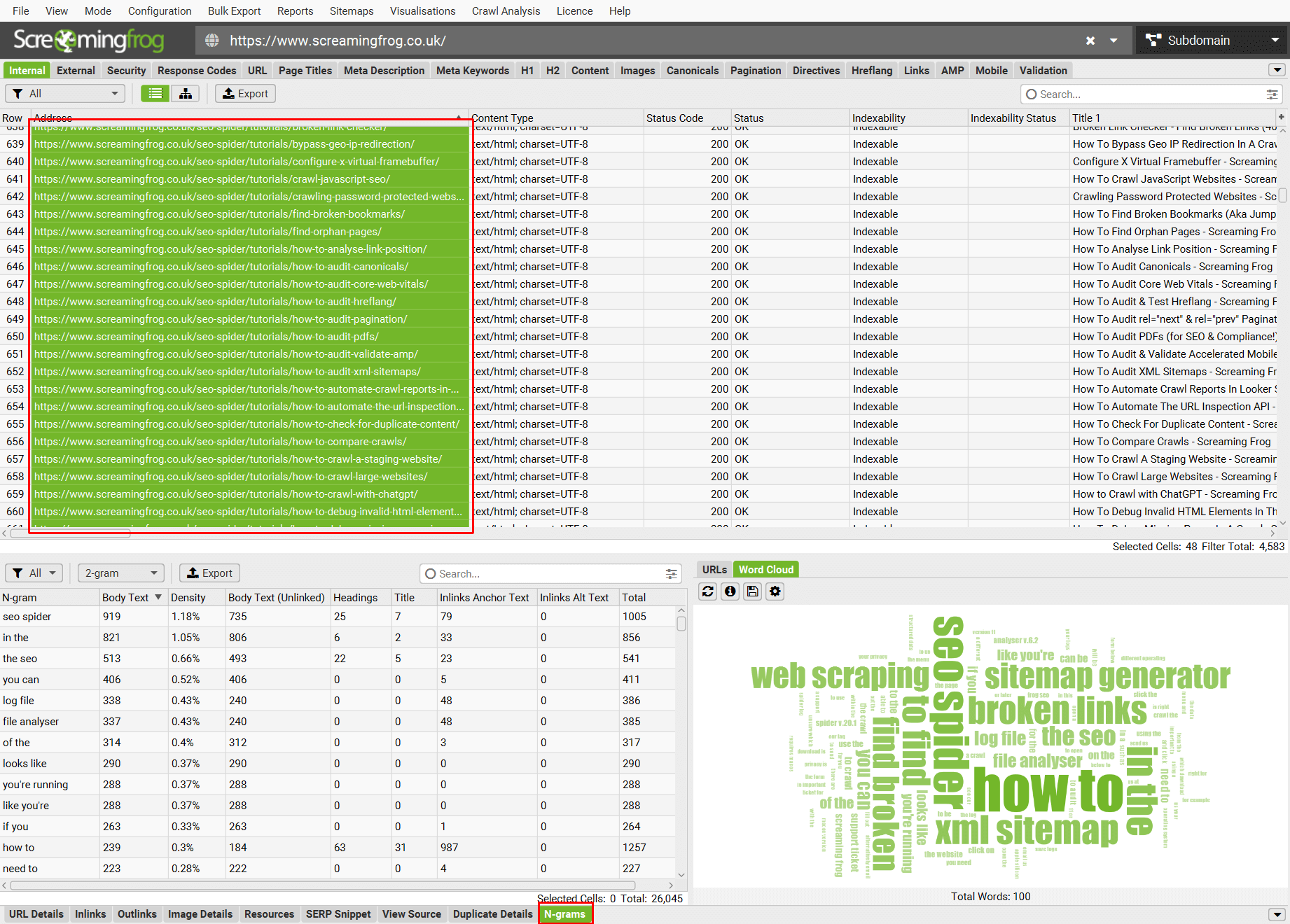
Task: Open the N-grams search options icon
Action: click(671, 574)
